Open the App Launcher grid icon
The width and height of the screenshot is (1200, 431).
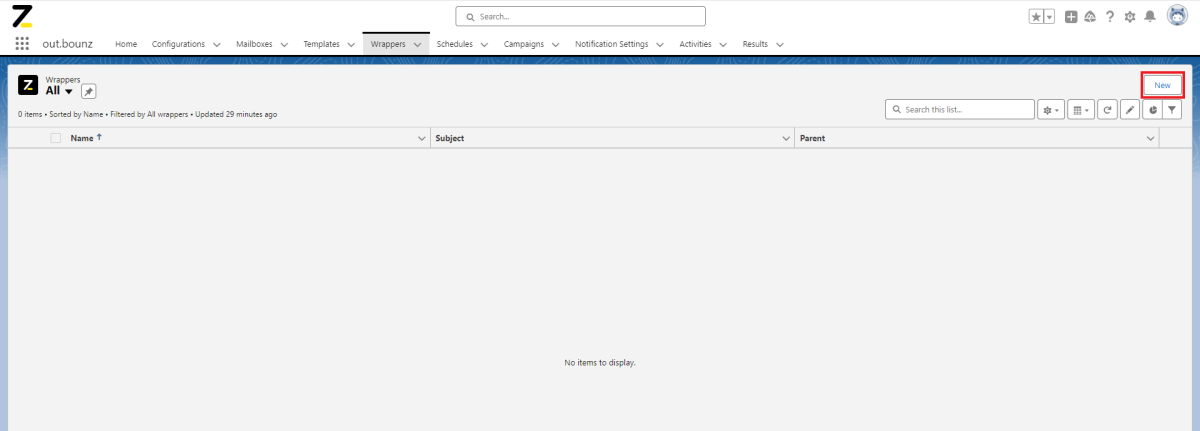coord(22,44)
